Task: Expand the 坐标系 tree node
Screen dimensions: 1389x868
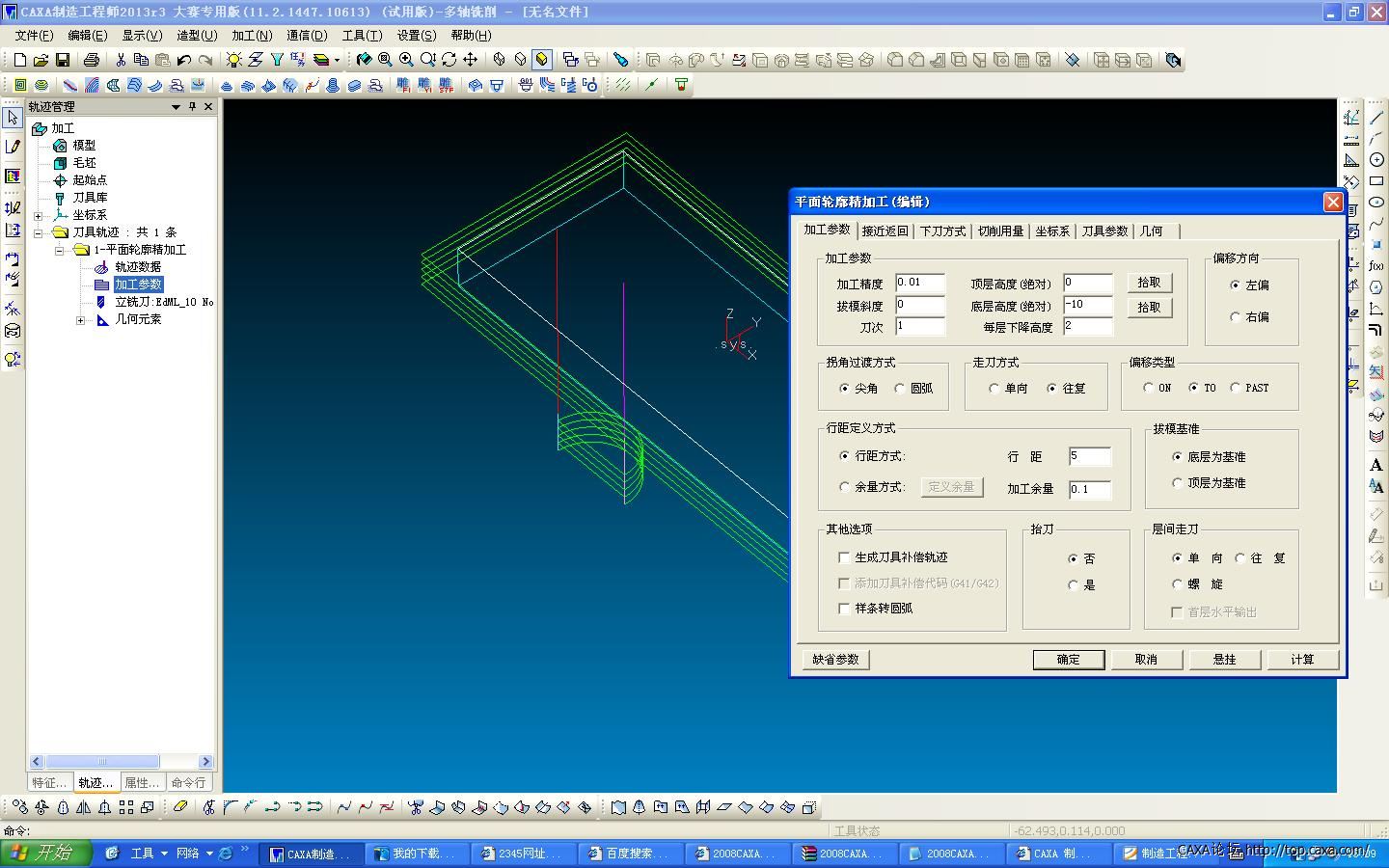Action: click(x=39, y=215)
